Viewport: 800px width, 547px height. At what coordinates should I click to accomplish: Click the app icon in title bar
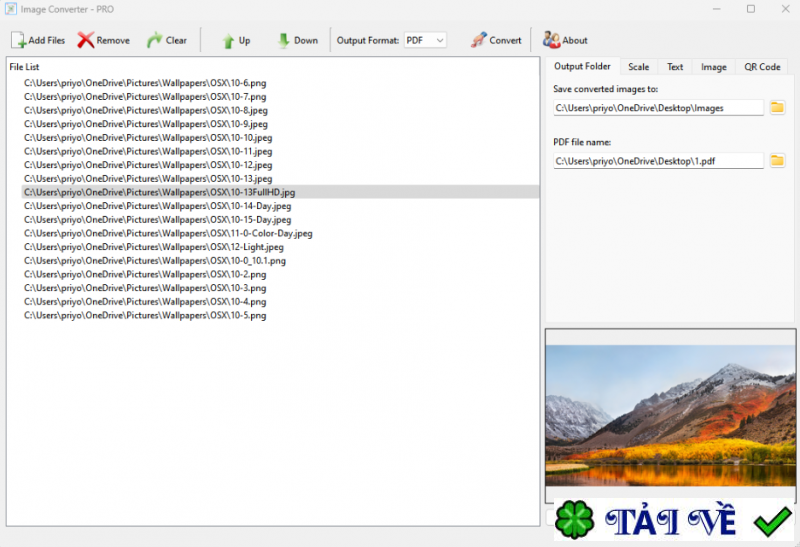[10, 9]
